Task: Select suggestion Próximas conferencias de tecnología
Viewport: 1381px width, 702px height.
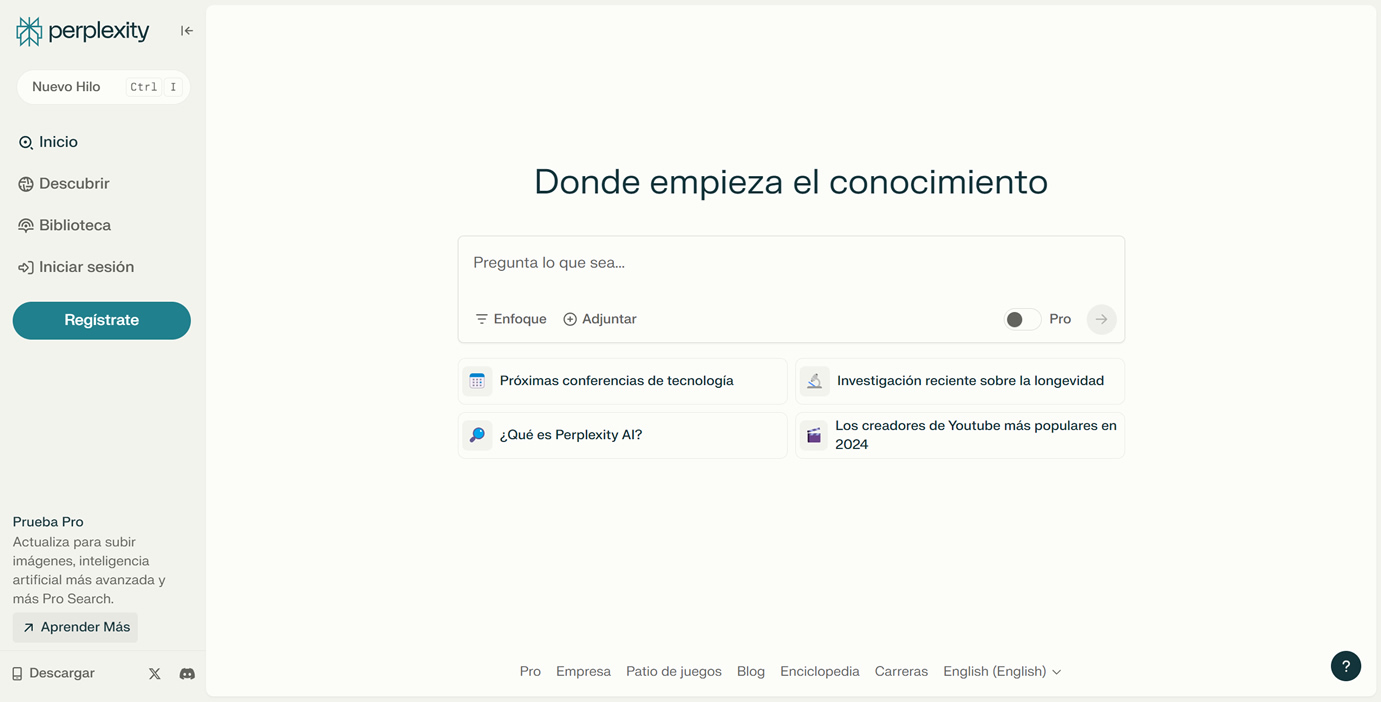Action: click(623, 381)
